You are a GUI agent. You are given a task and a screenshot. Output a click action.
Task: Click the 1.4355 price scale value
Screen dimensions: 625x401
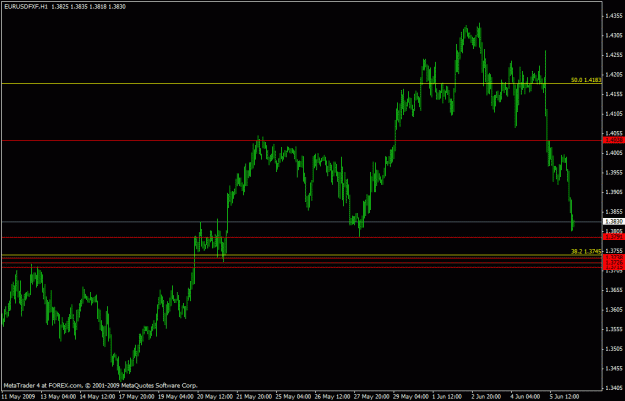click(x=614, y=16)
